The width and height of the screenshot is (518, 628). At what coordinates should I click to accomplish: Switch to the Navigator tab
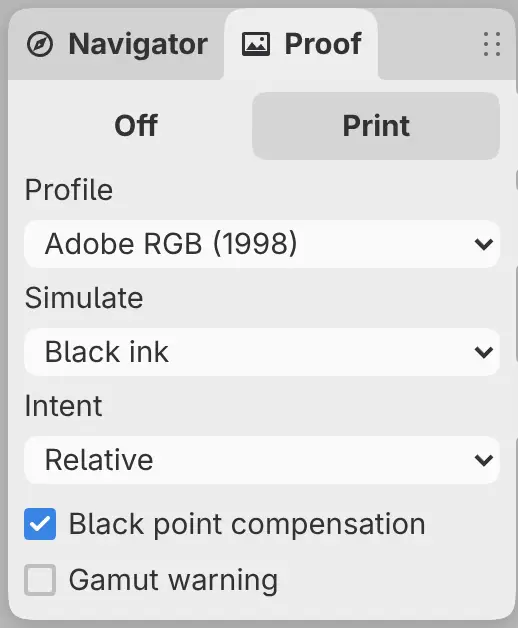(x=117, y=44)
